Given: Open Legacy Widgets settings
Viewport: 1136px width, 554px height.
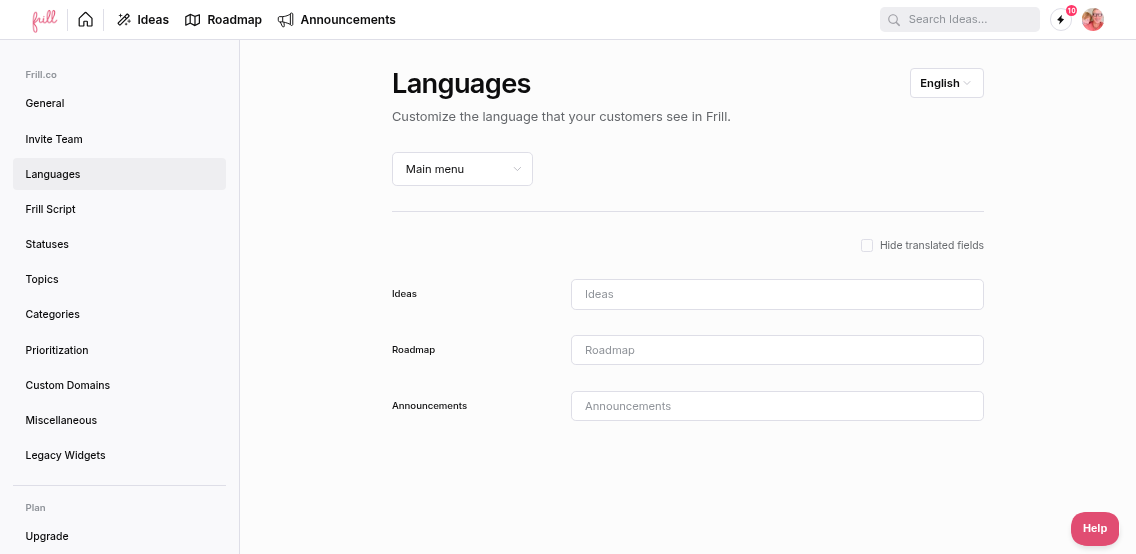Looking at the screenshot, I should [120, 456].
